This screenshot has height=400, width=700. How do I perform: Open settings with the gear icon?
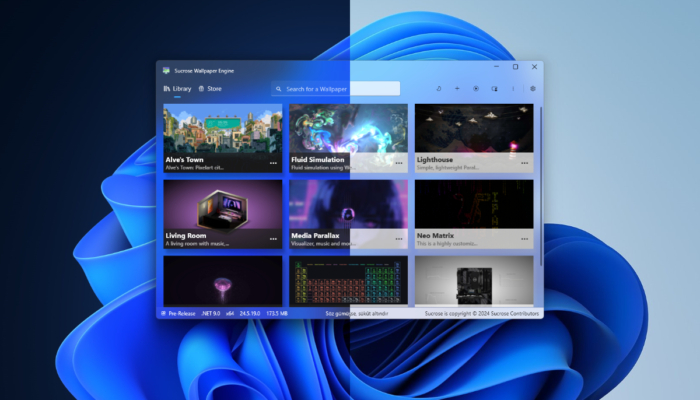tap(533, 88)
